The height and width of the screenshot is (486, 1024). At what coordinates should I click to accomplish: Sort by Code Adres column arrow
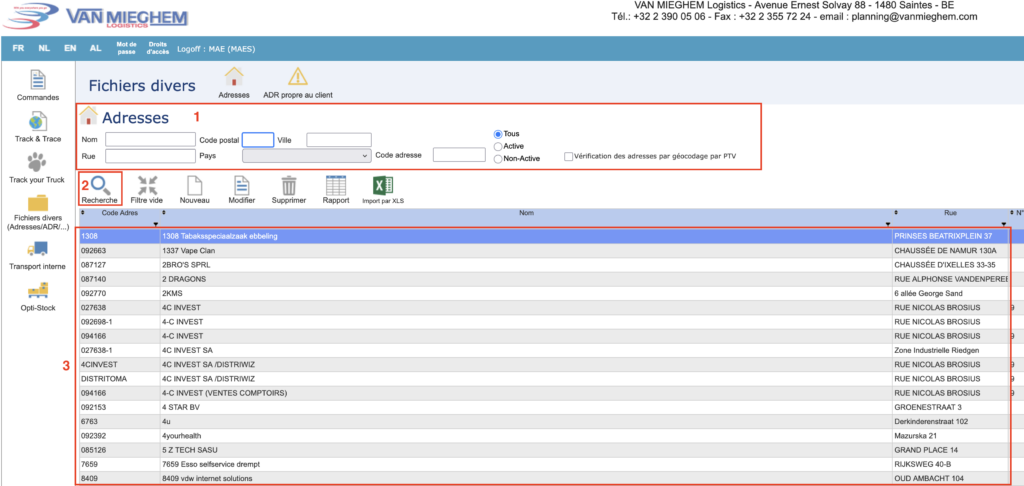(141, 224)
